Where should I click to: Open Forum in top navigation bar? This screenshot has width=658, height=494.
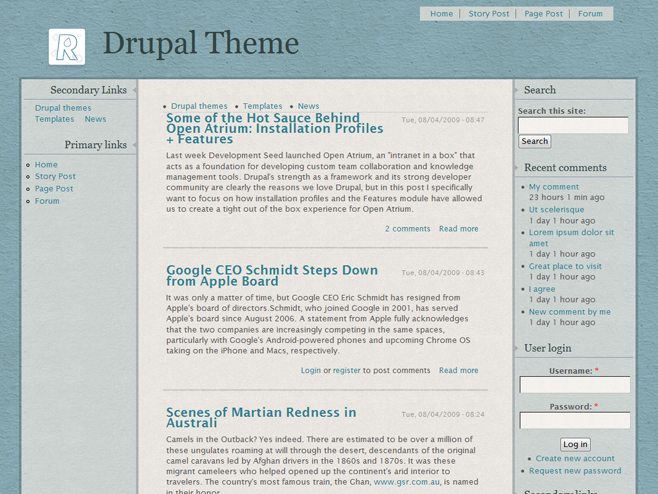point(590,14)
